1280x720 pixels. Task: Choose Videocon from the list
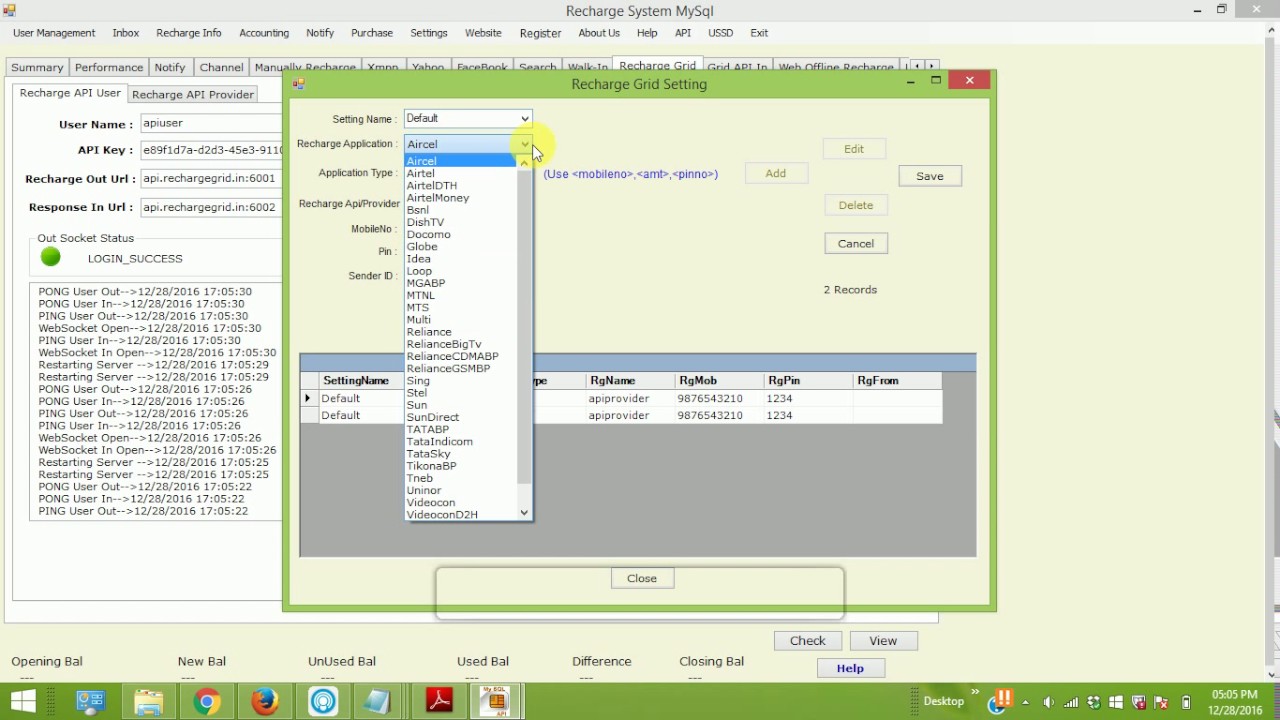pyautogui.click(x=431, y=502)
